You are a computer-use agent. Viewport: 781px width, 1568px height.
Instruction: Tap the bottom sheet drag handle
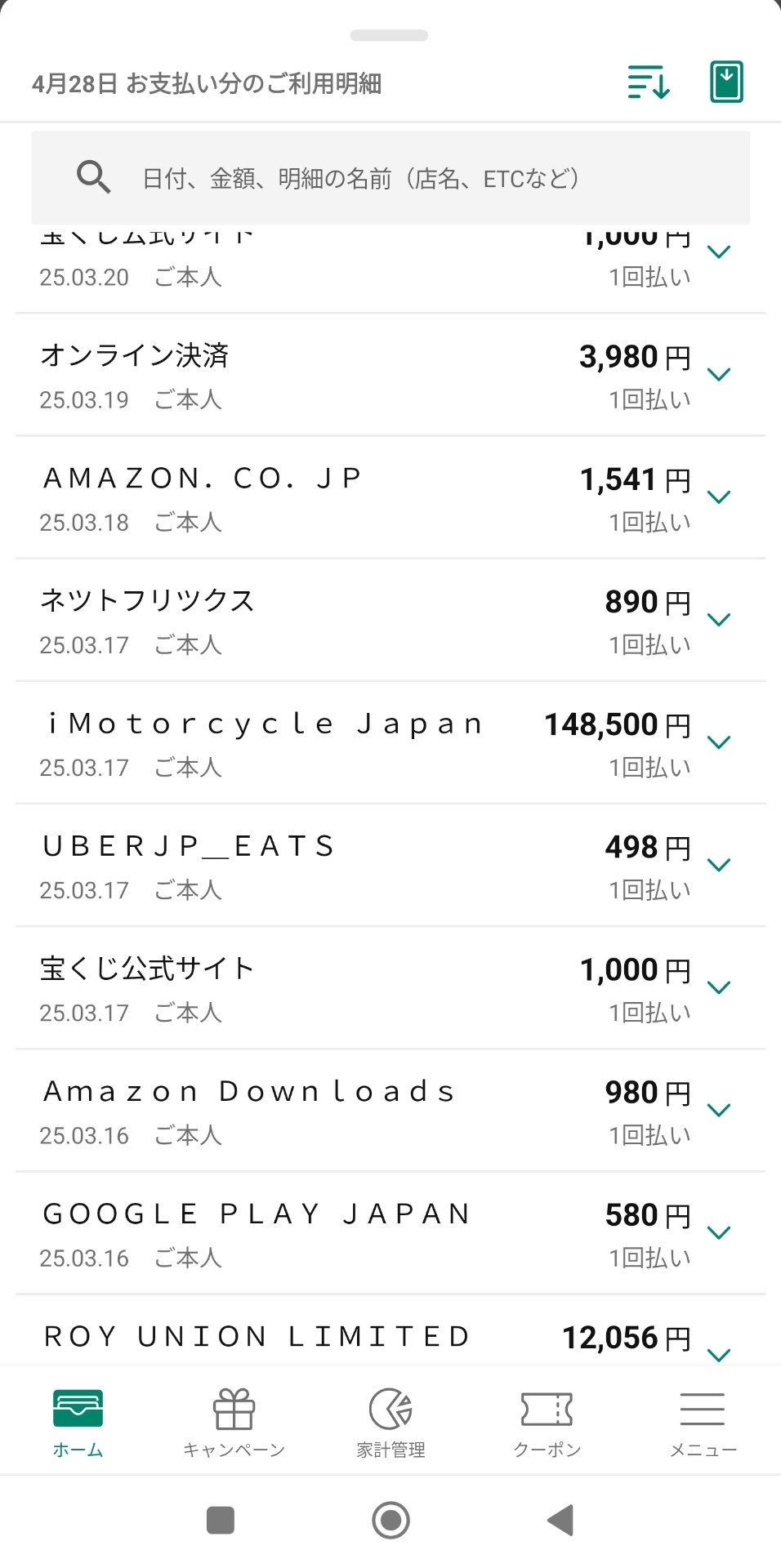[389, 35]
